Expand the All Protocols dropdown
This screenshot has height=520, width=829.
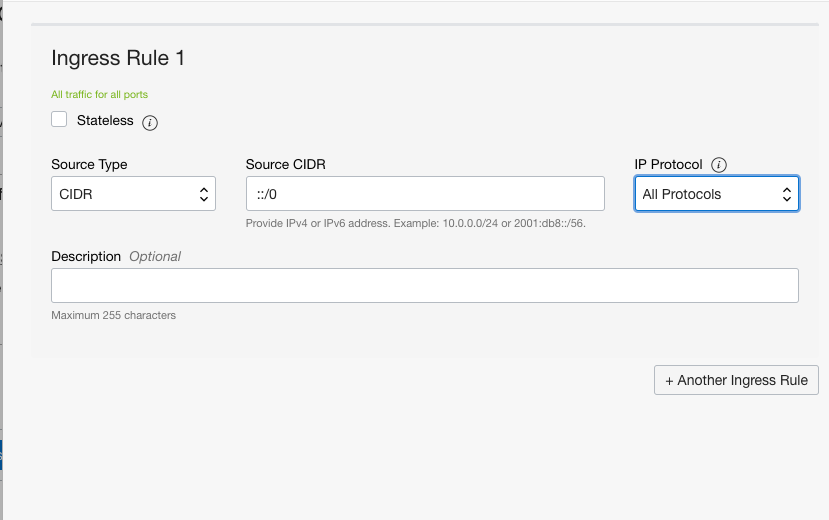coord(716,194)
